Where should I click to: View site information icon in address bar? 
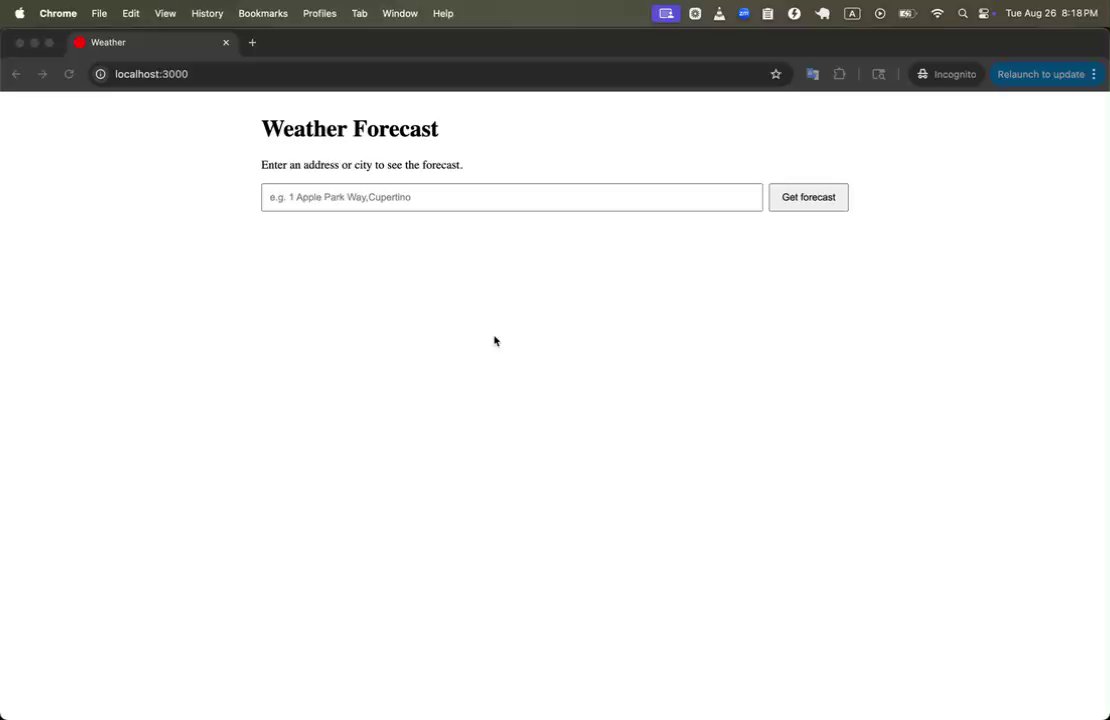click(x=101, y=74)
